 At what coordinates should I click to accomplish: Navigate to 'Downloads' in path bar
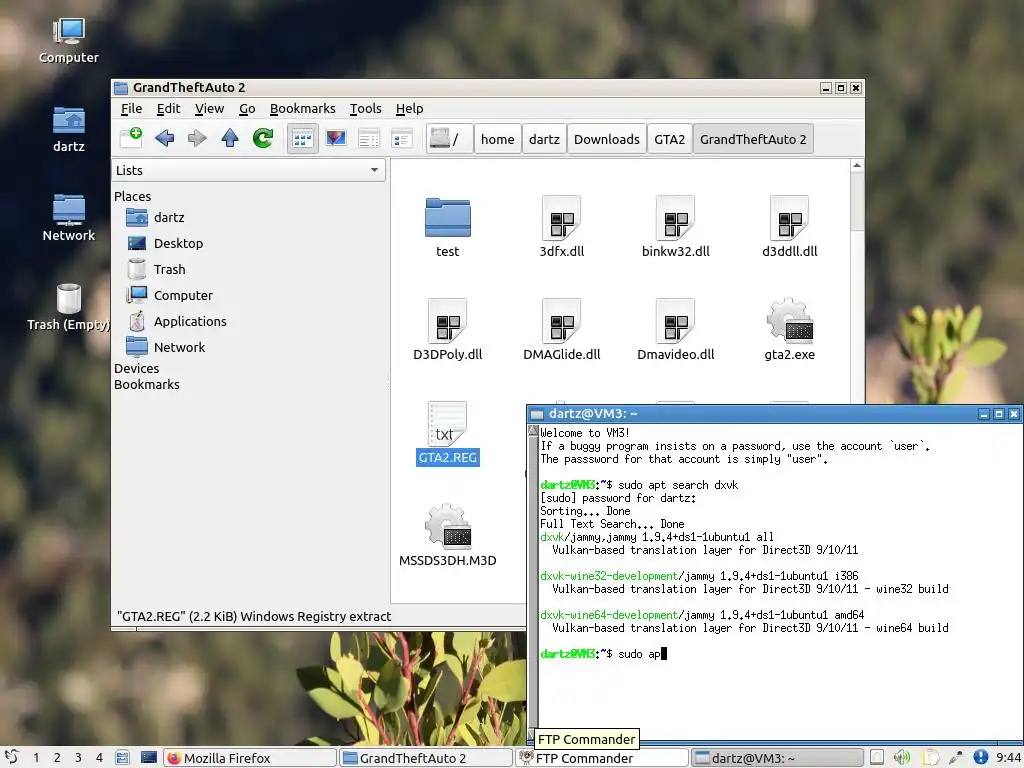[607, 139]
